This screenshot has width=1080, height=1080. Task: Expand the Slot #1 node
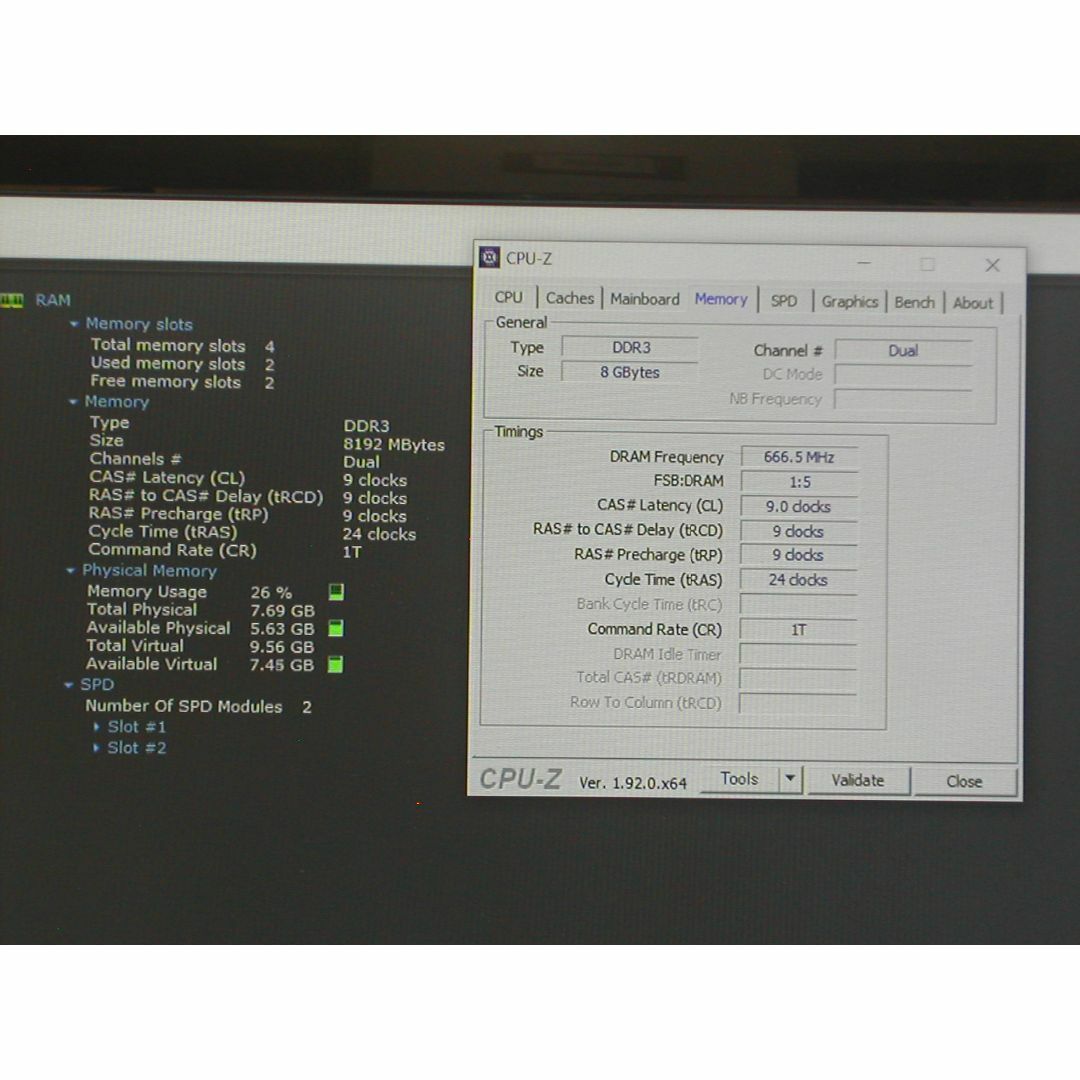[x=96, y=727]
